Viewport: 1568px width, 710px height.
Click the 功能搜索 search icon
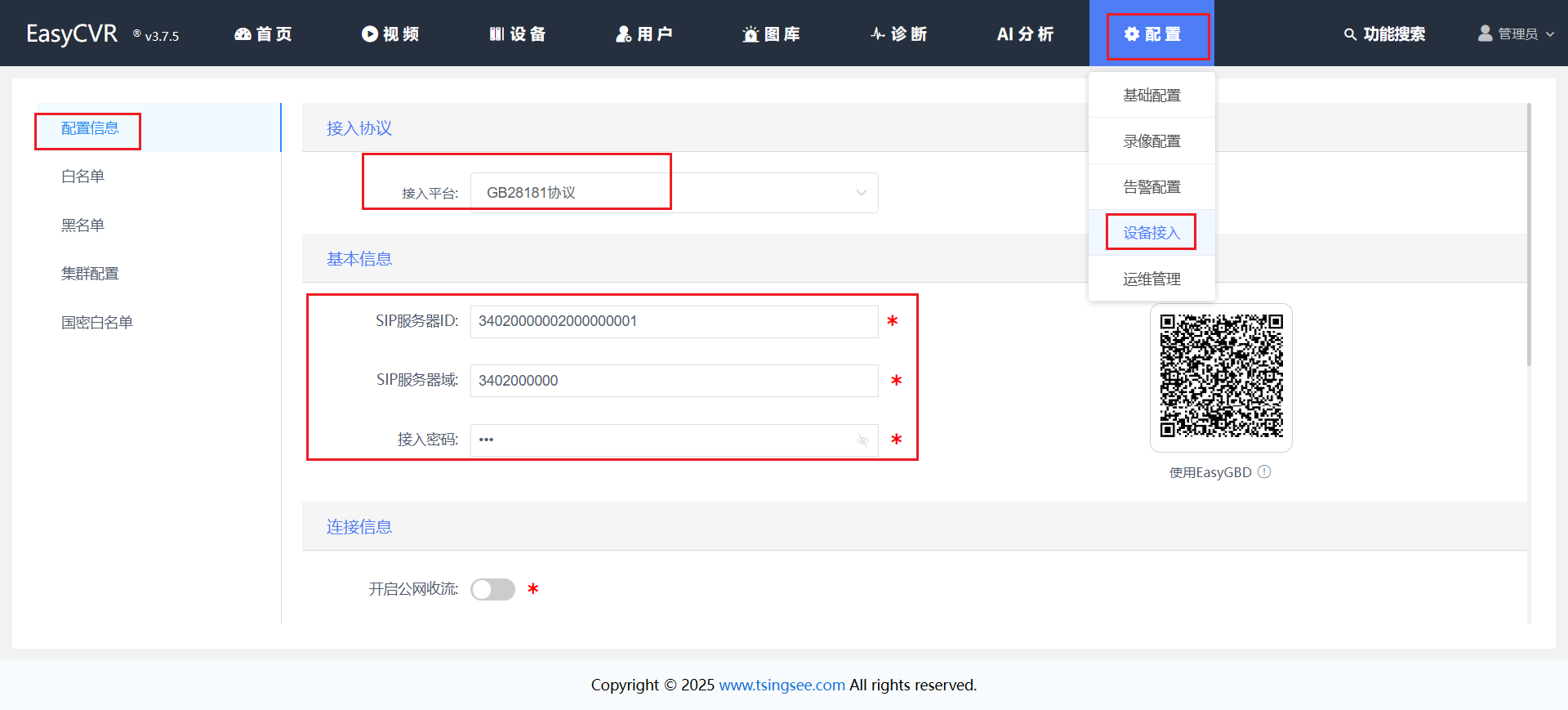(1350, 34)
